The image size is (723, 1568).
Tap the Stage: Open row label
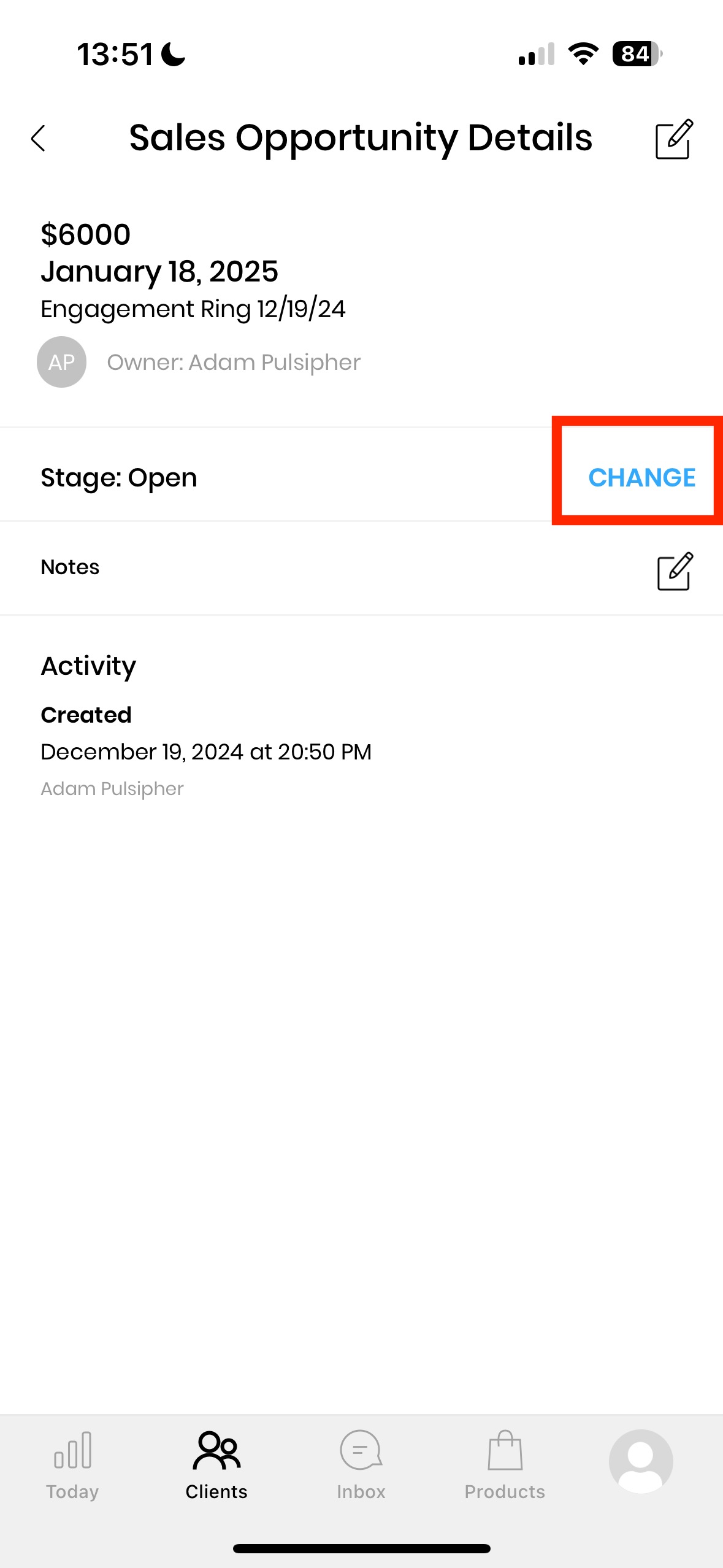pyautogui.click(x=119, y=477)
